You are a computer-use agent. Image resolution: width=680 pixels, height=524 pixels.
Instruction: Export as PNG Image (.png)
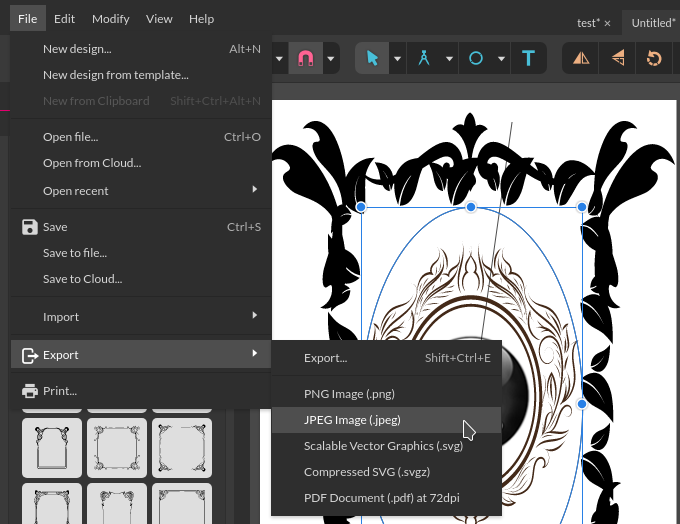(x=386, y=394)
